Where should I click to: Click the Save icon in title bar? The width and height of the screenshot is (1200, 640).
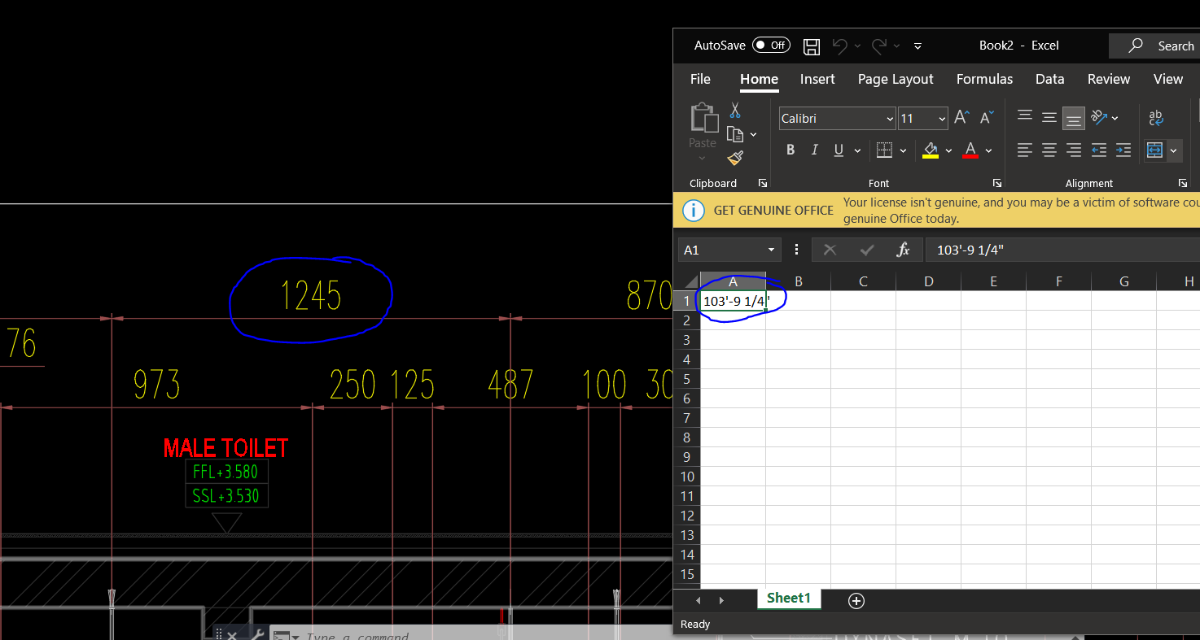pyautogui.click(x=812, y=46)
